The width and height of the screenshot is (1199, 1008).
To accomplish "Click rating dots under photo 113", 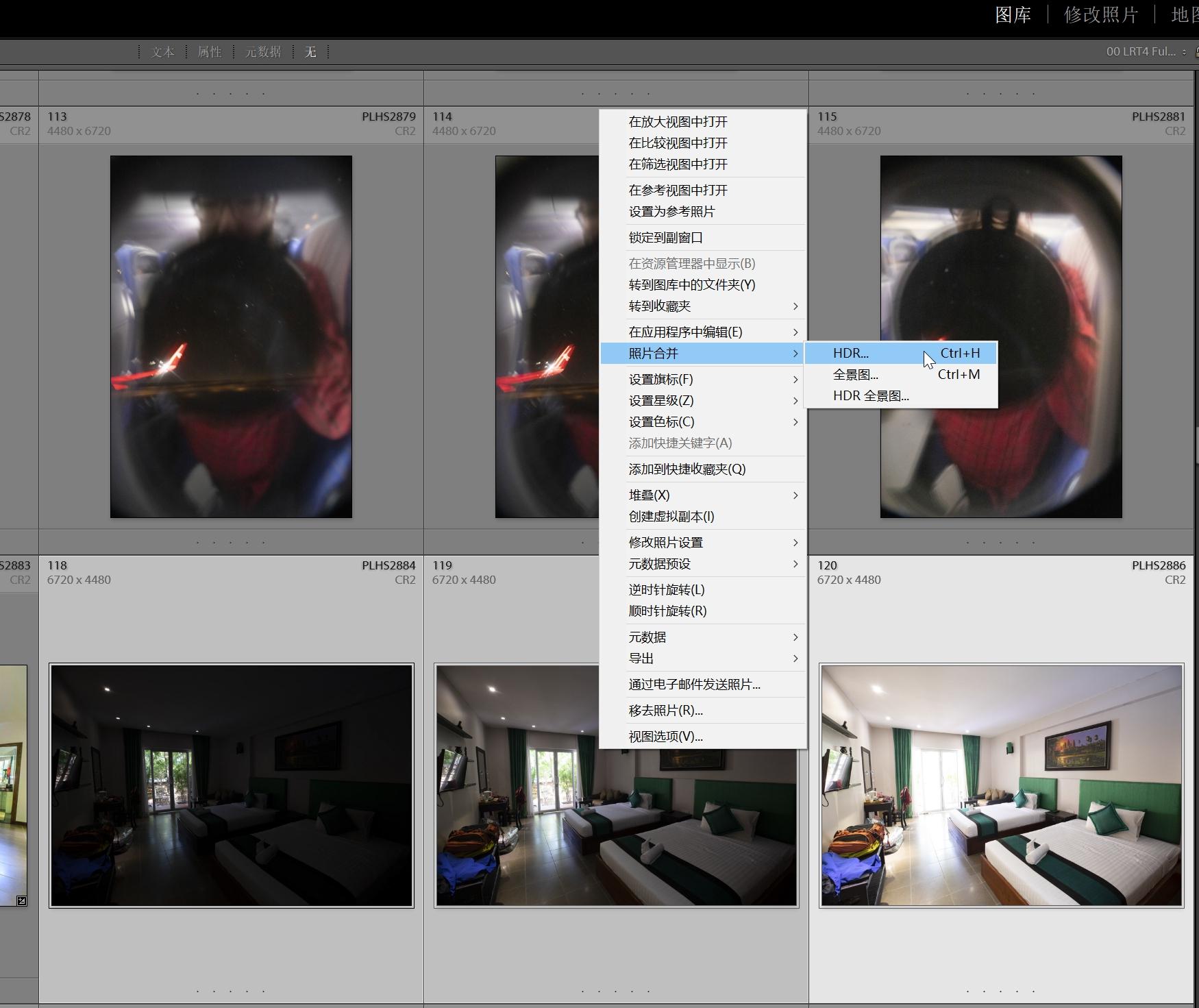I will (231, 543).
